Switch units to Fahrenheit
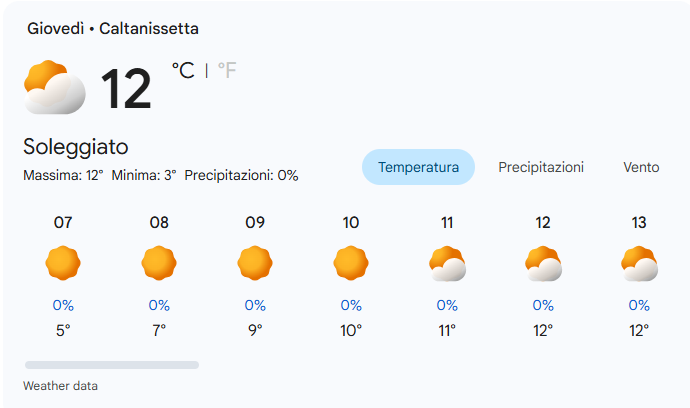 coord(227,71)
